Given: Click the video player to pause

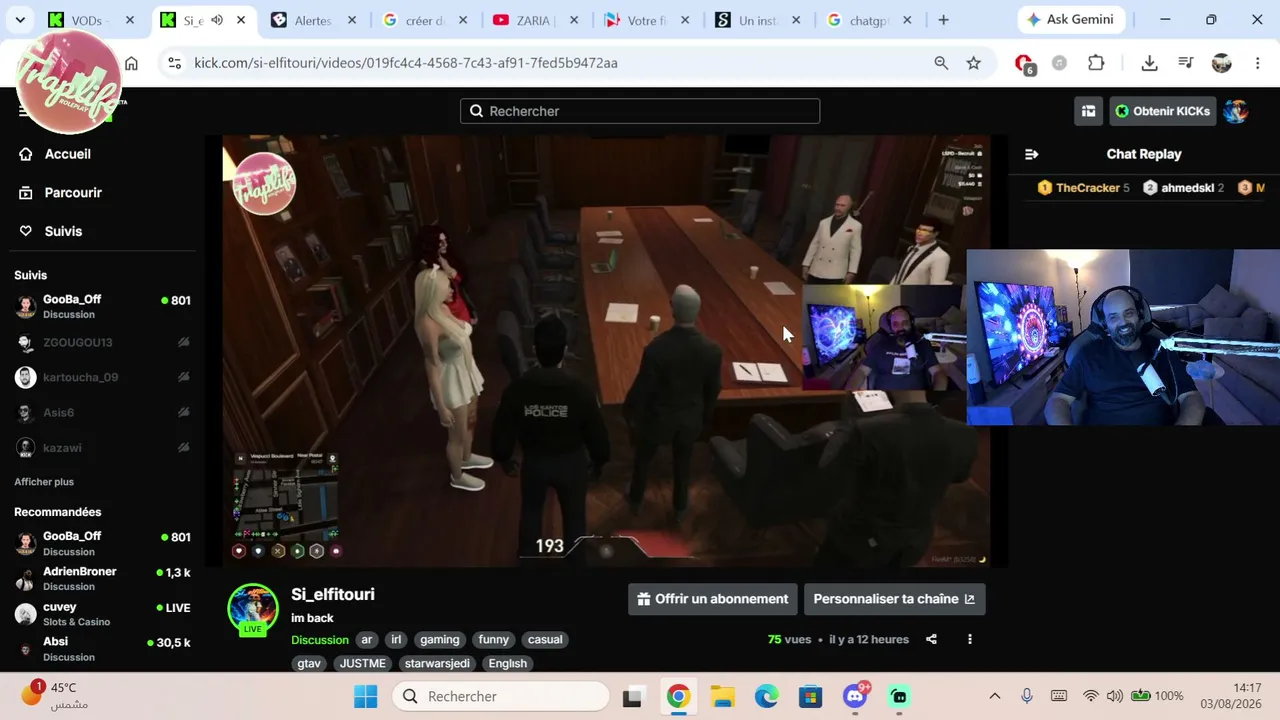Looking at the screenshot, I should pos(606,351).
